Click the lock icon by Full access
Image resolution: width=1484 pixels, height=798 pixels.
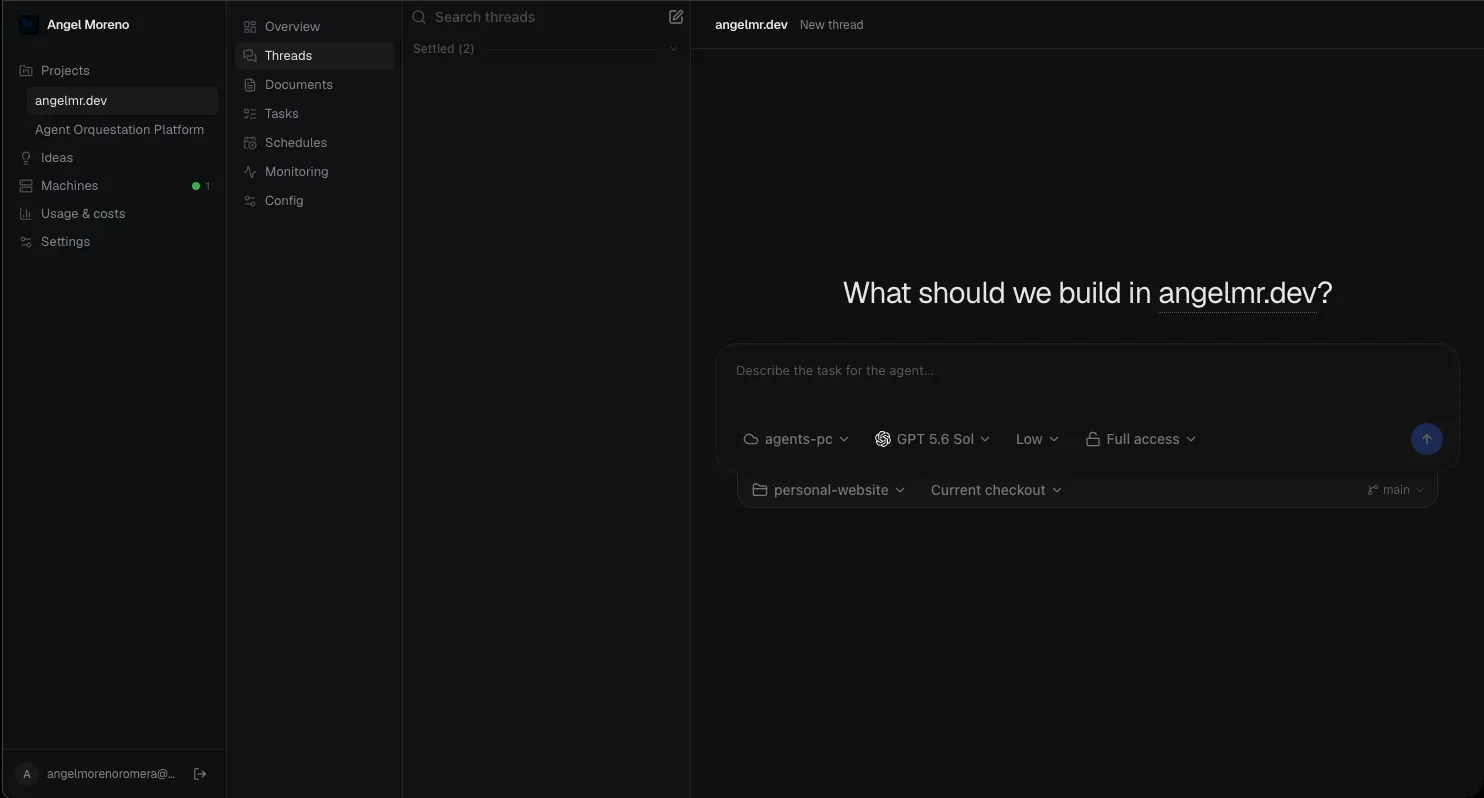click(x=1093, y=439)
